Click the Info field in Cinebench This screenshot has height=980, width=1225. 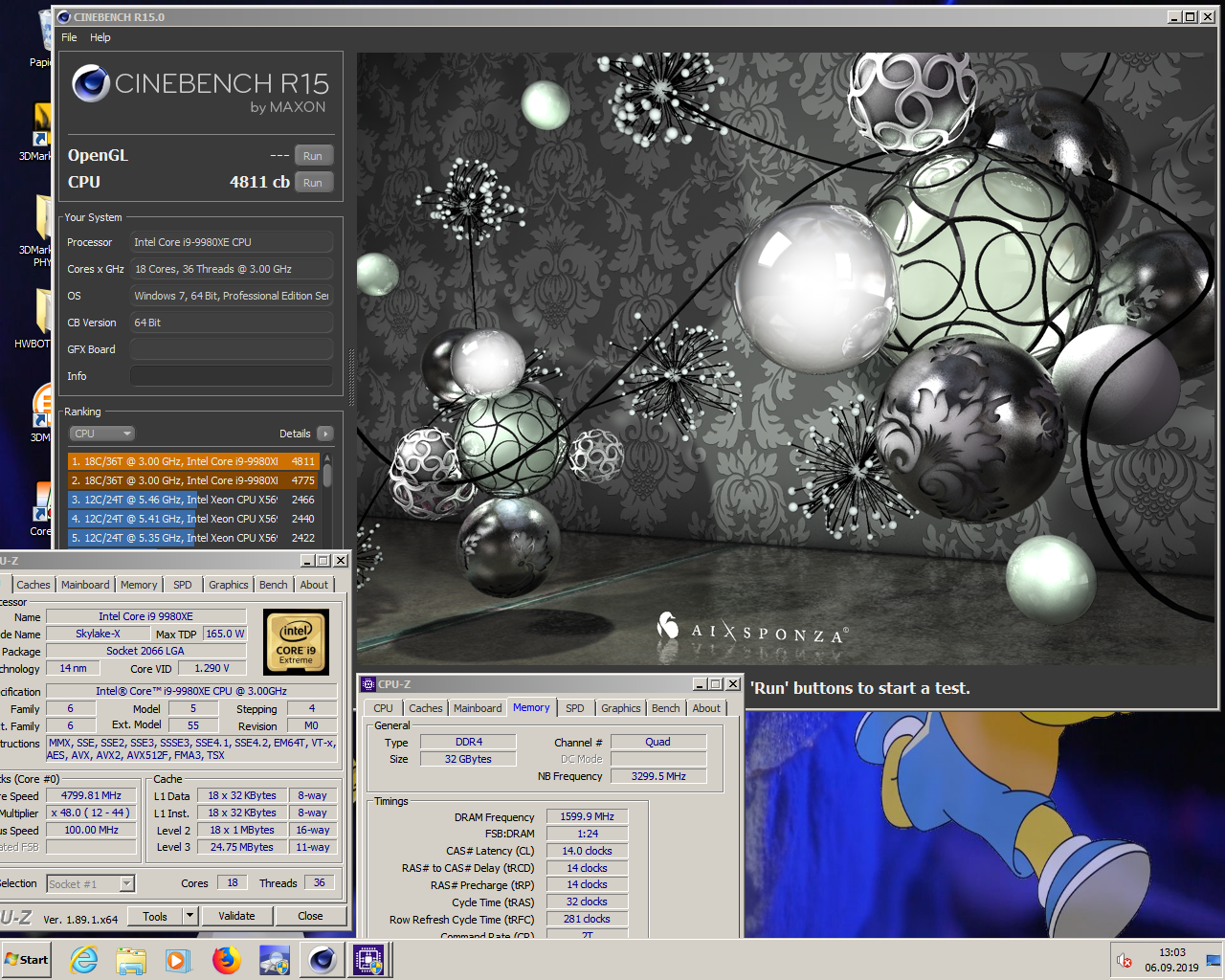point(232,376)
